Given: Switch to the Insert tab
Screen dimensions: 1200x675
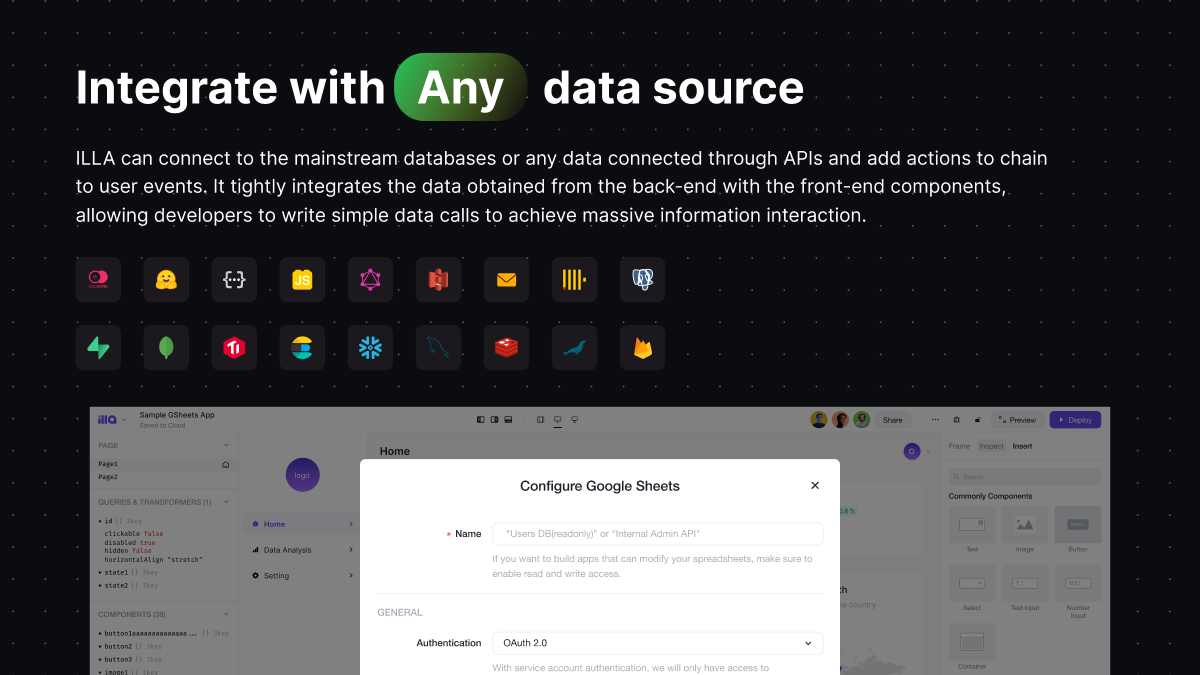Looking at the screenshot, I should tap(1022, 446).
